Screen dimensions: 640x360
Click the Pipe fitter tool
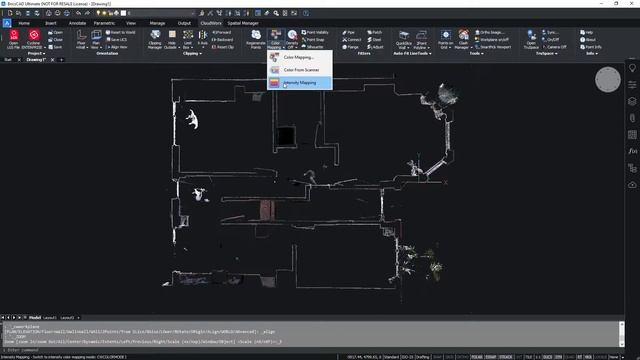(349, 32)
